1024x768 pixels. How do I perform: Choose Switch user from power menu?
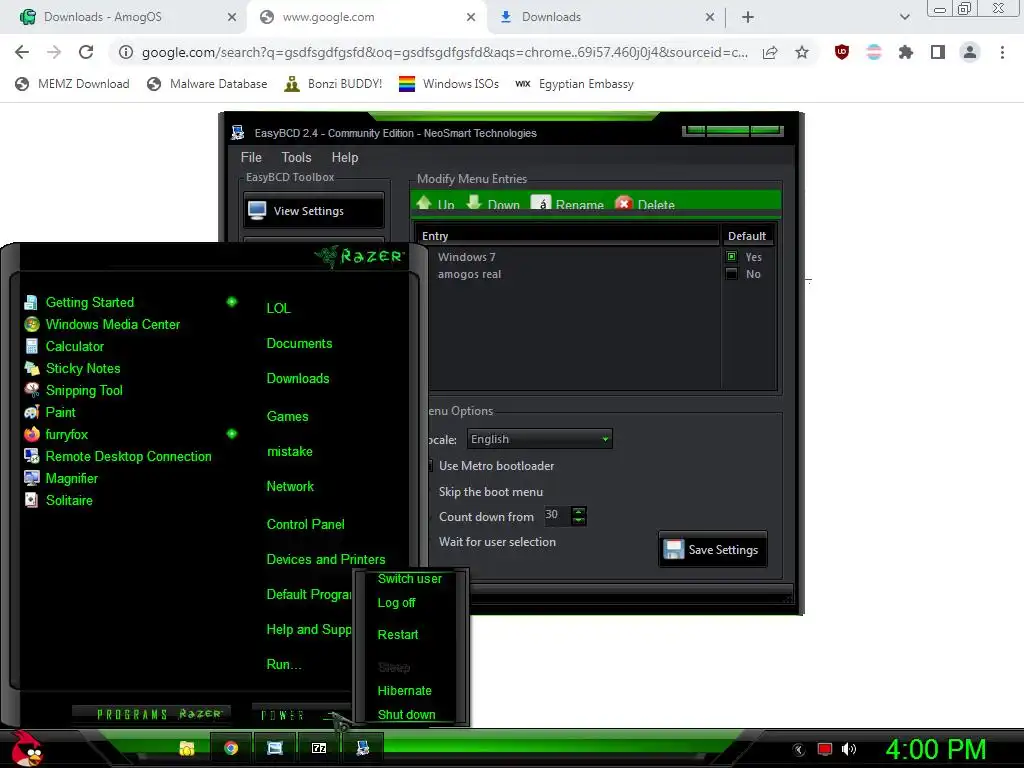[409, 579]
